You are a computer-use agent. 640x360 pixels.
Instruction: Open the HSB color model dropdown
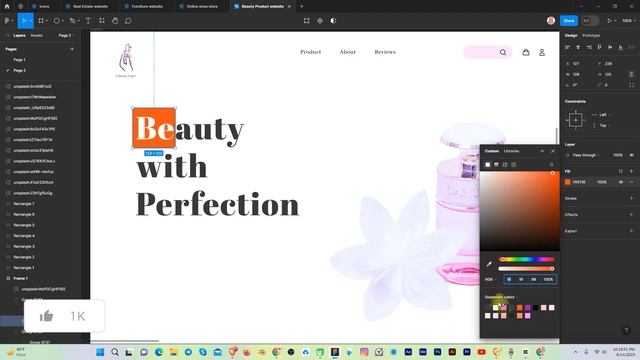pyautogui.click(x=490, y=280)
